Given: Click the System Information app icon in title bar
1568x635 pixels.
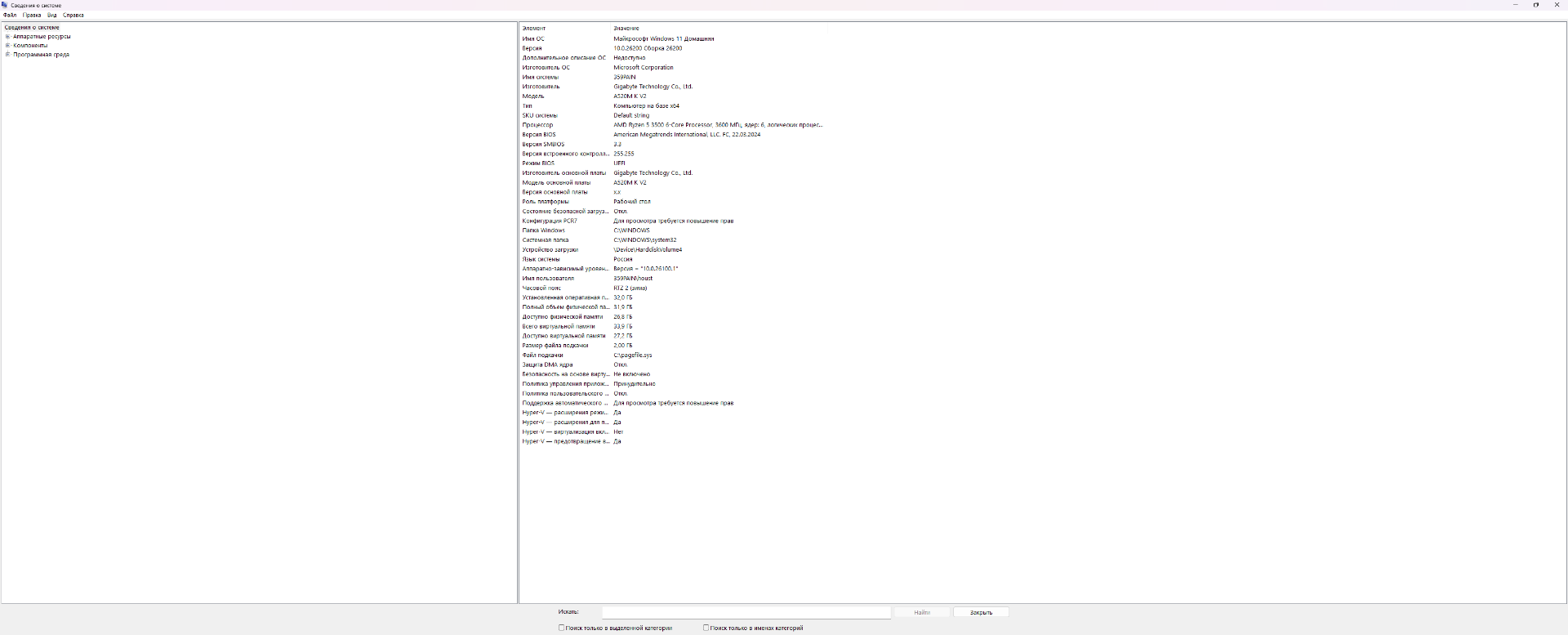Looking at the screenshot, I should [x=5, y=5].
